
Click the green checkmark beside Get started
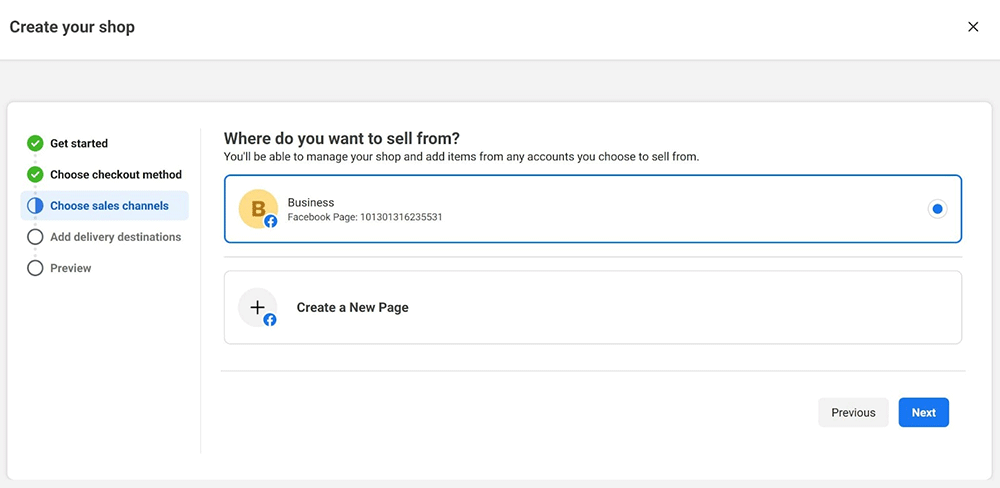pyautogui.click(x=35, y=143)
